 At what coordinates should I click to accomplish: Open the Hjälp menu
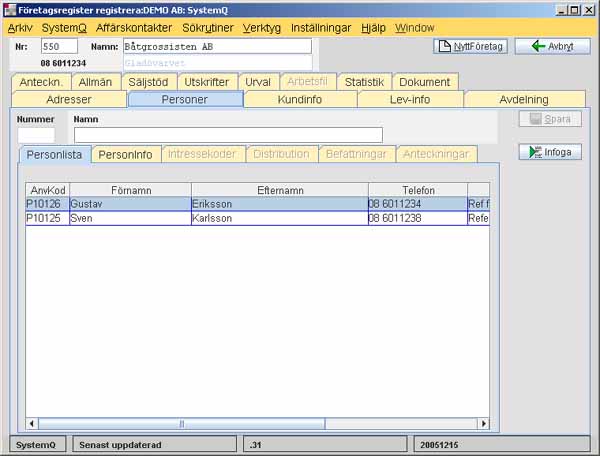pyautogui.click(x=373, y=28)
